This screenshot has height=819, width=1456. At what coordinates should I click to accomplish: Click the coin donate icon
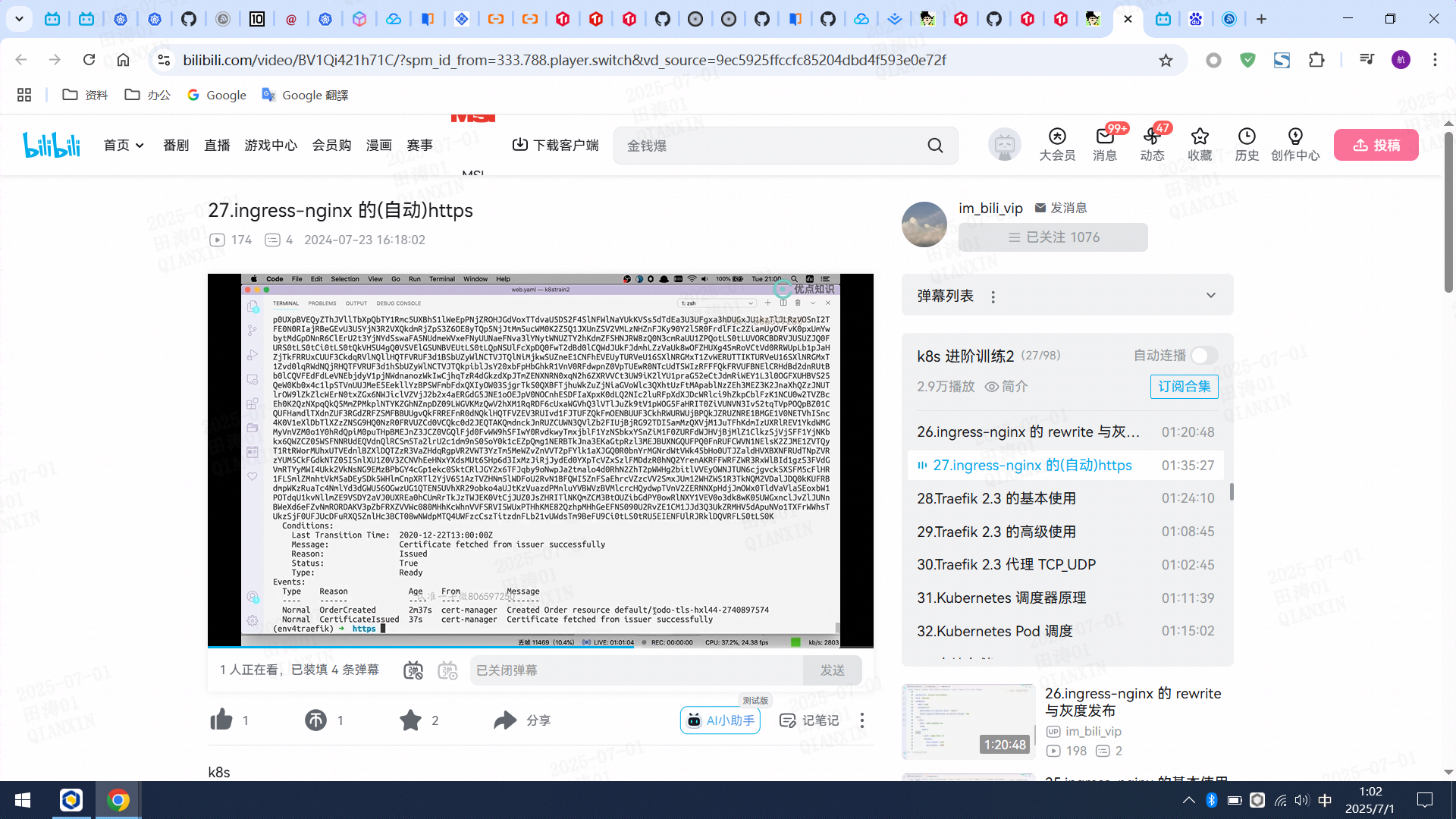[315, 720]
